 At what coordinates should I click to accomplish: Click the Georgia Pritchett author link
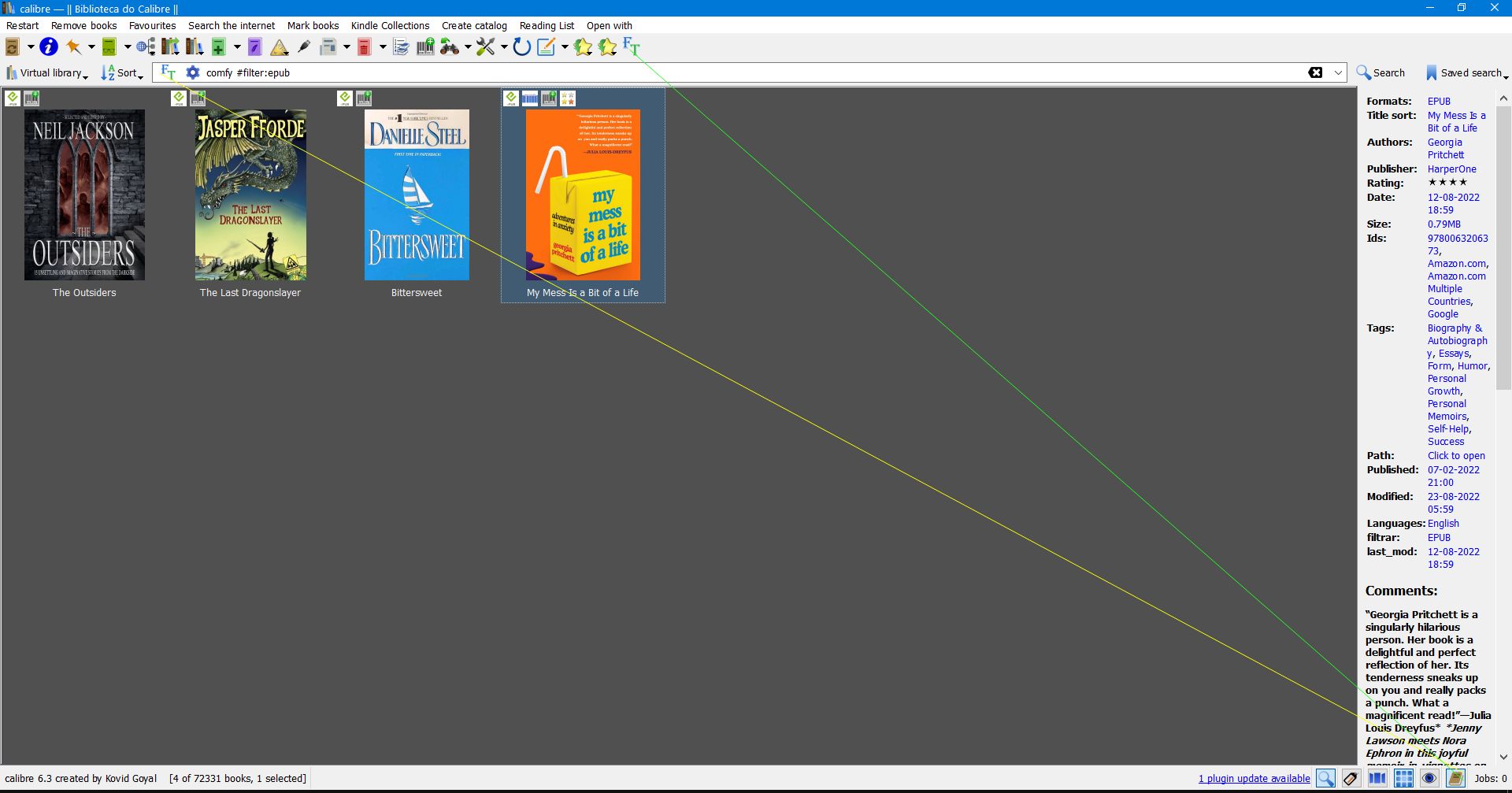click(x=1446, y=148)
